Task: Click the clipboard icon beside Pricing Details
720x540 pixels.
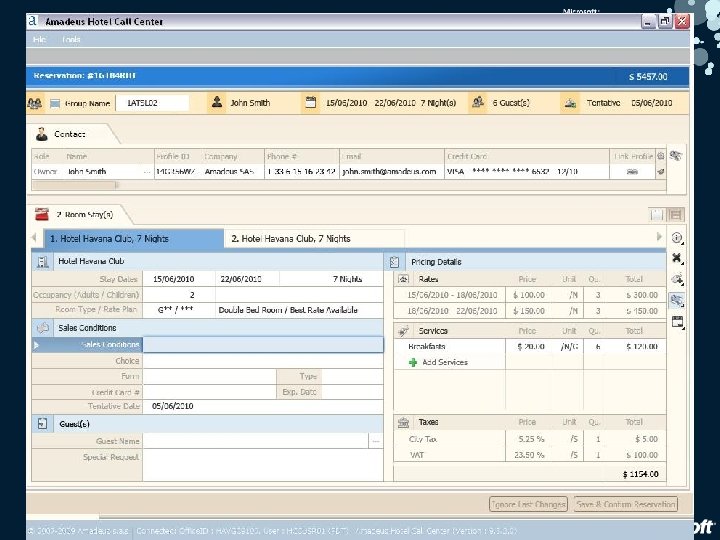Action: (394, 262)
